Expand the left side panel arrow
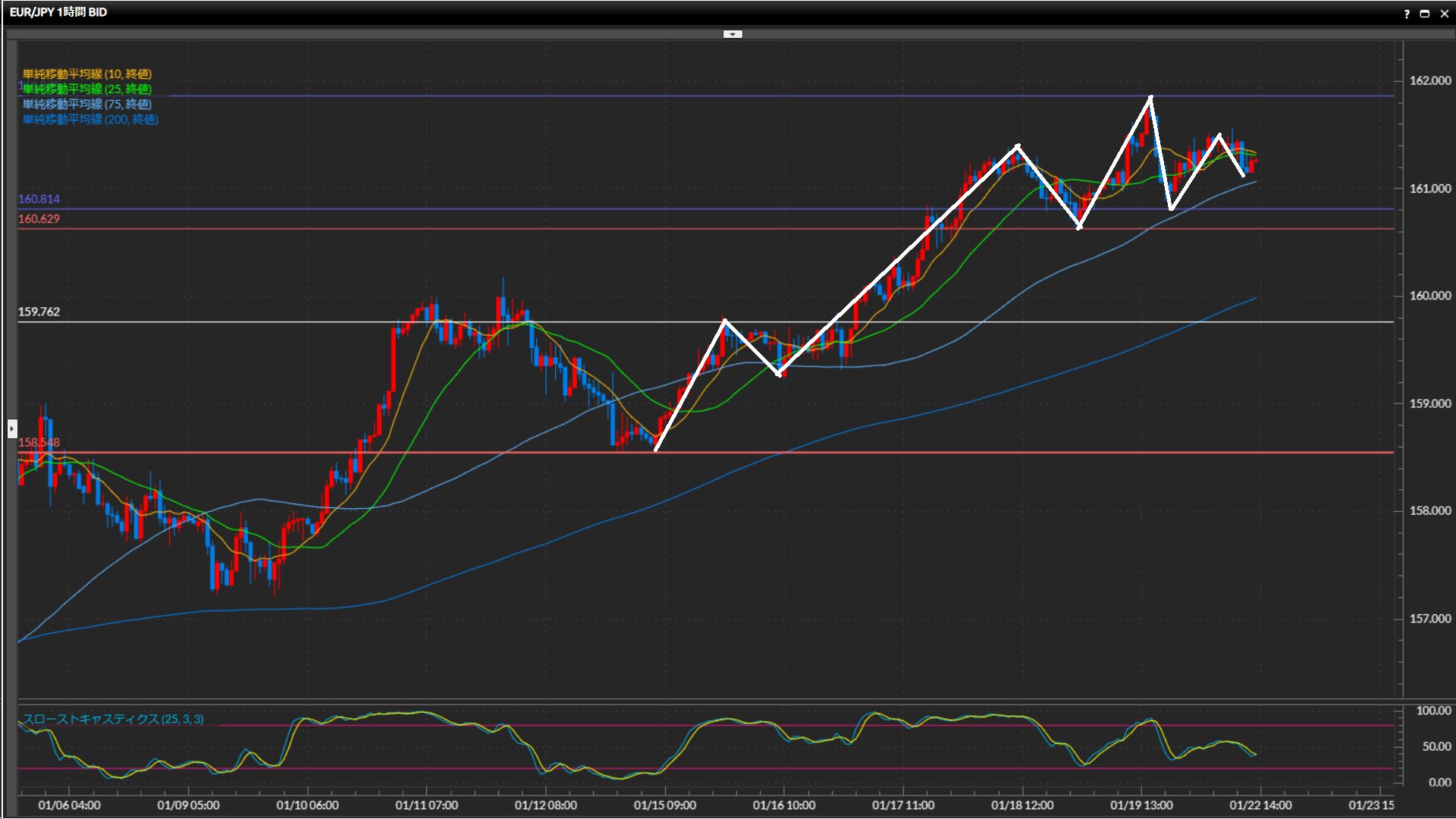The height and width of the screenshot is (819, 1456). pyautogui.click(x=12, y=428)
